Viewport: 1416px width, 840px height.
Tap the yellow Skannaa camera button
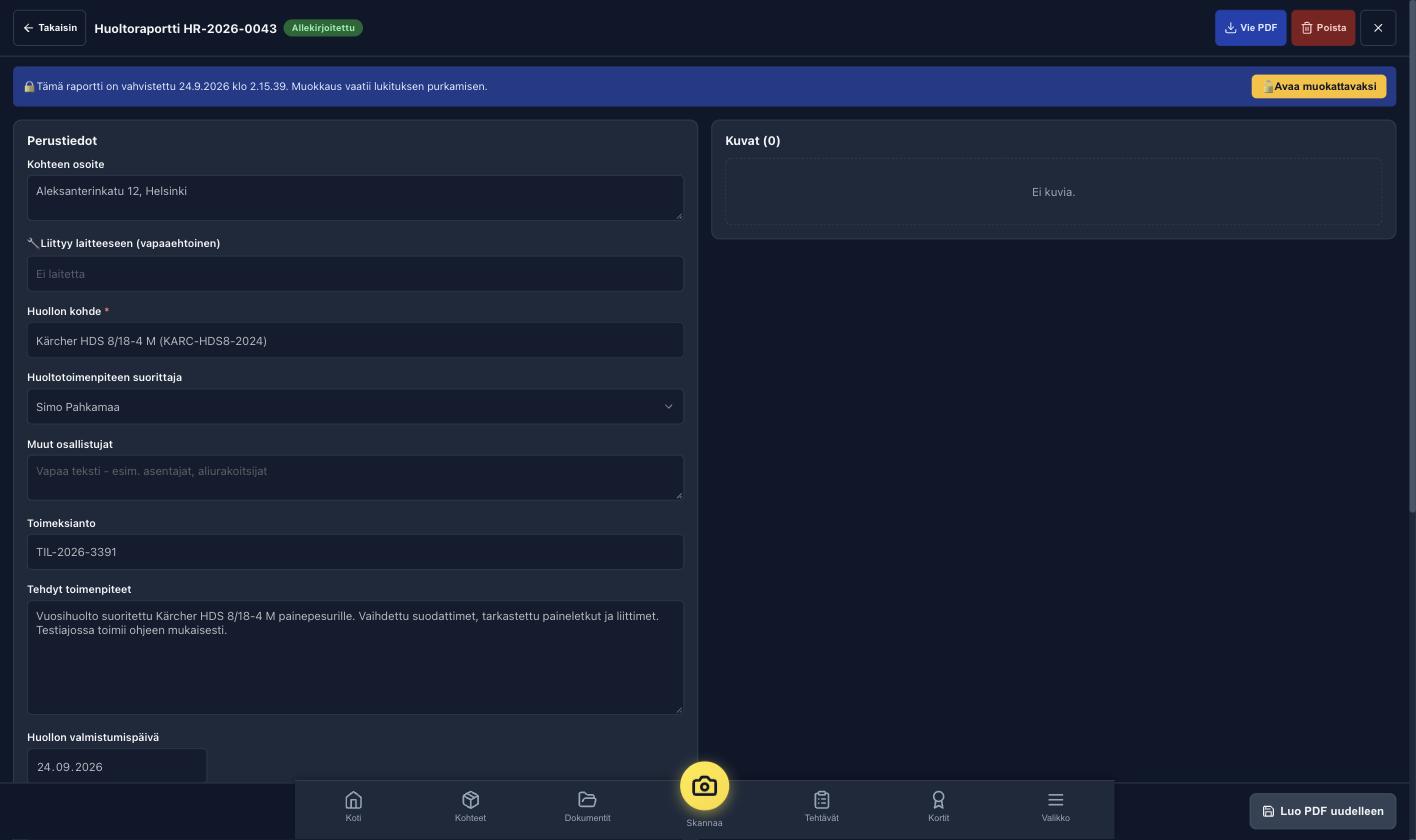tap(704, 787)
